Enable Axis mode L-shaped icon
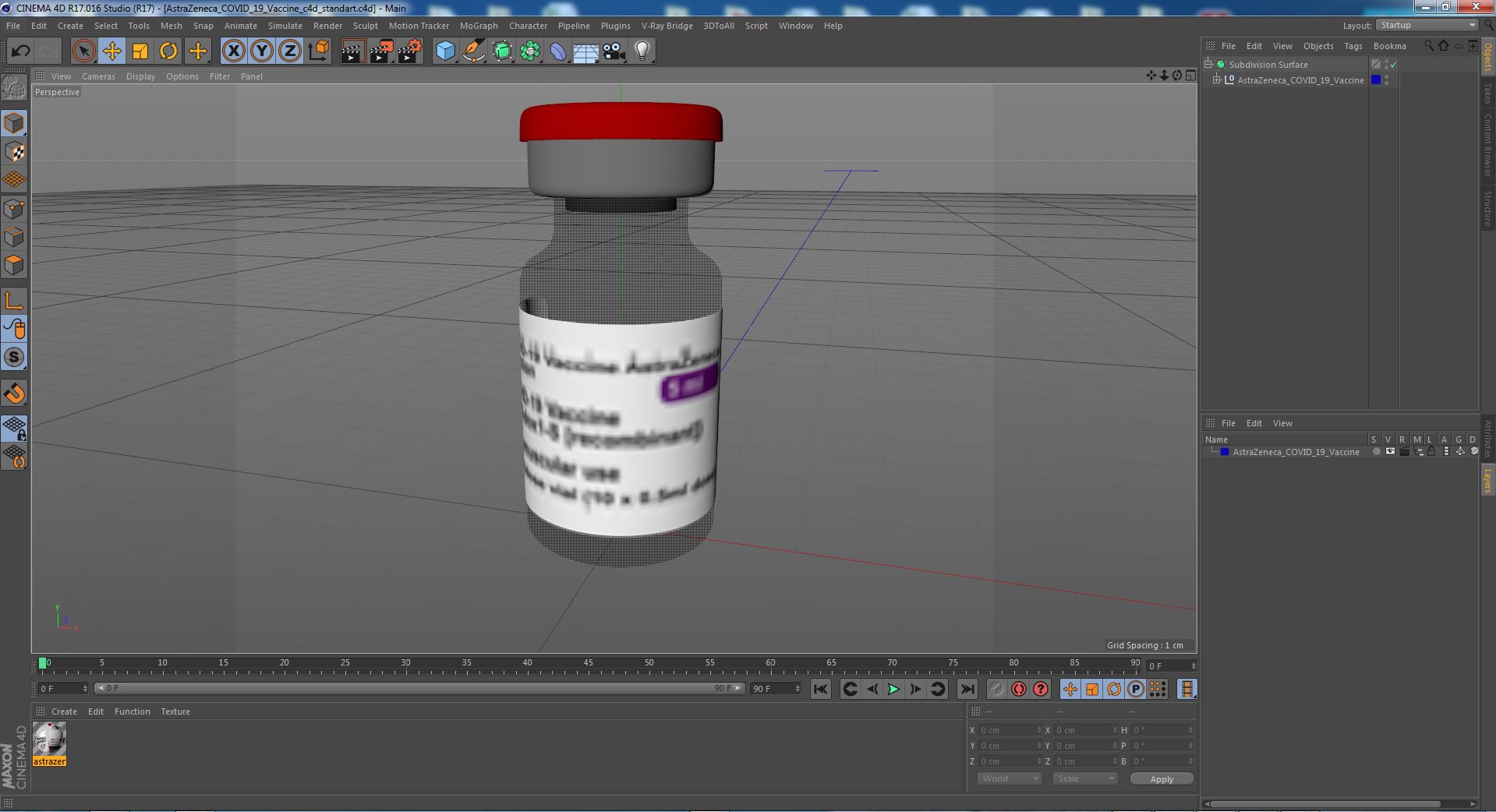1496x812 pixels. pos(15,301)
